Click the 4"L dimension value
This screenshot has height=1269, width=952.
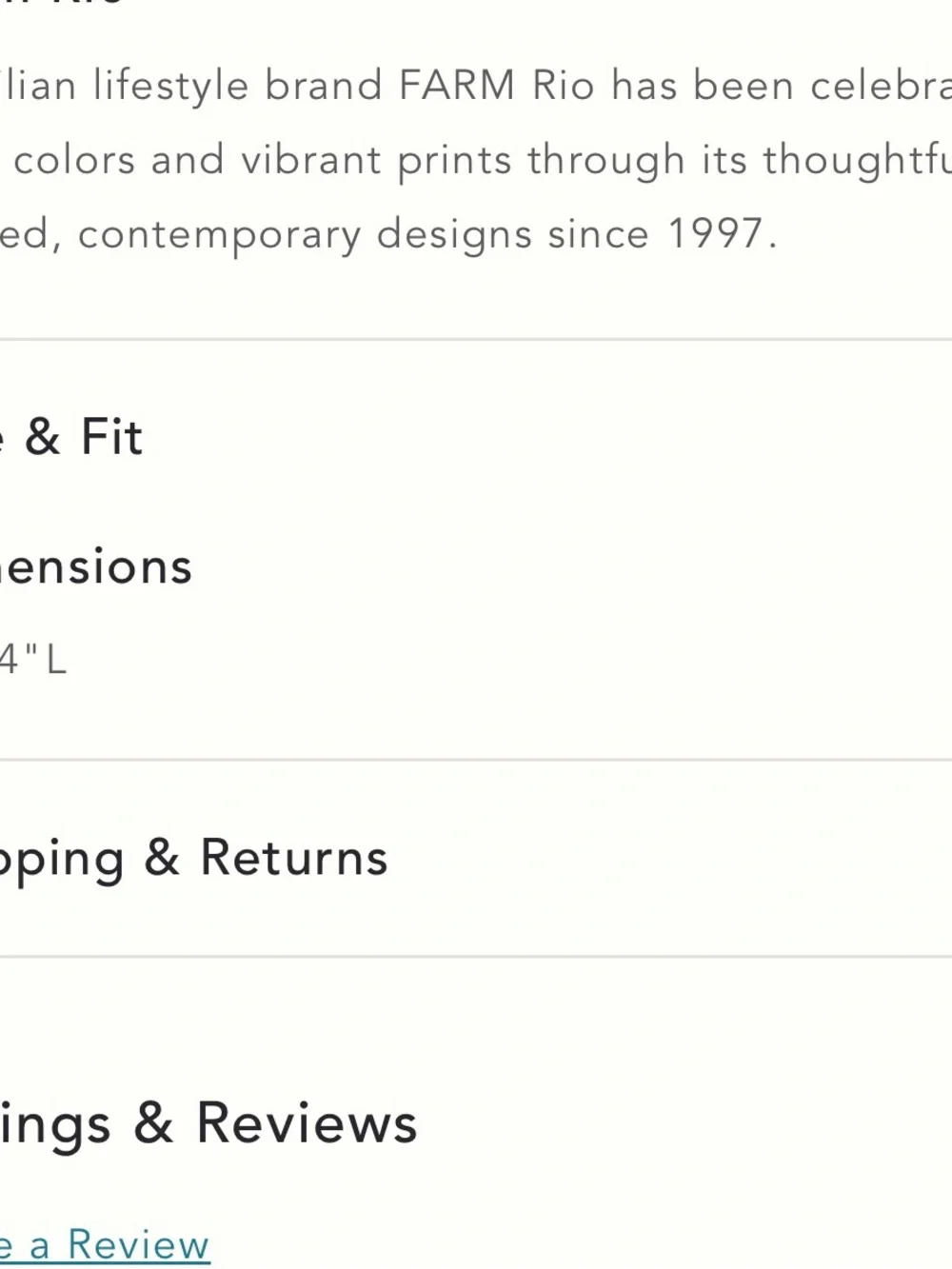point(33,659)
